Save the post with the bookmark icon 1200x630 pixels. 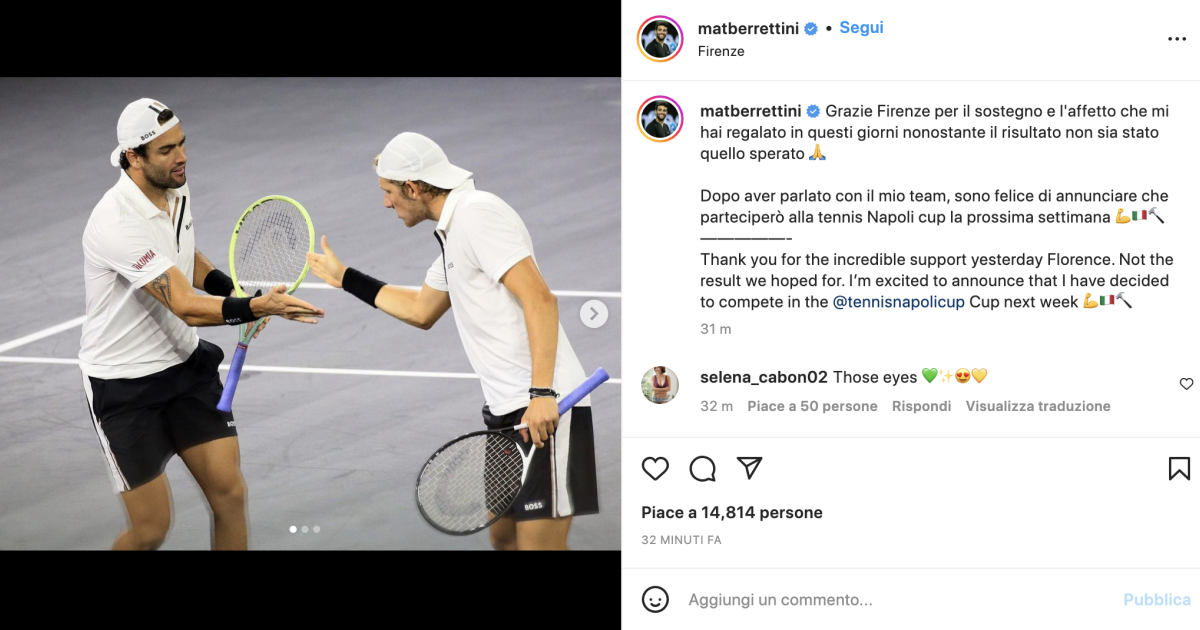pos(1179,468)
